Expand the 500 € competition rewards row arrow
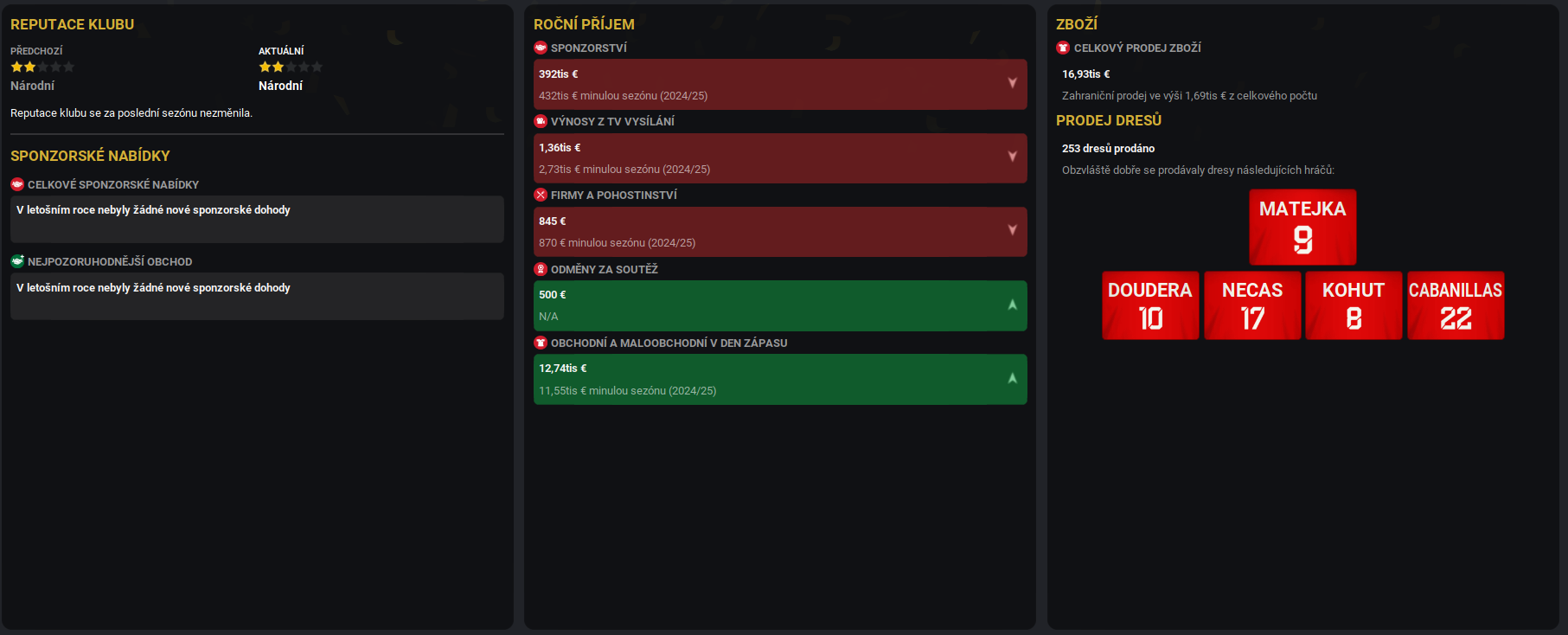Viewport: 1568px width, 635px height. click(1012, 305)
